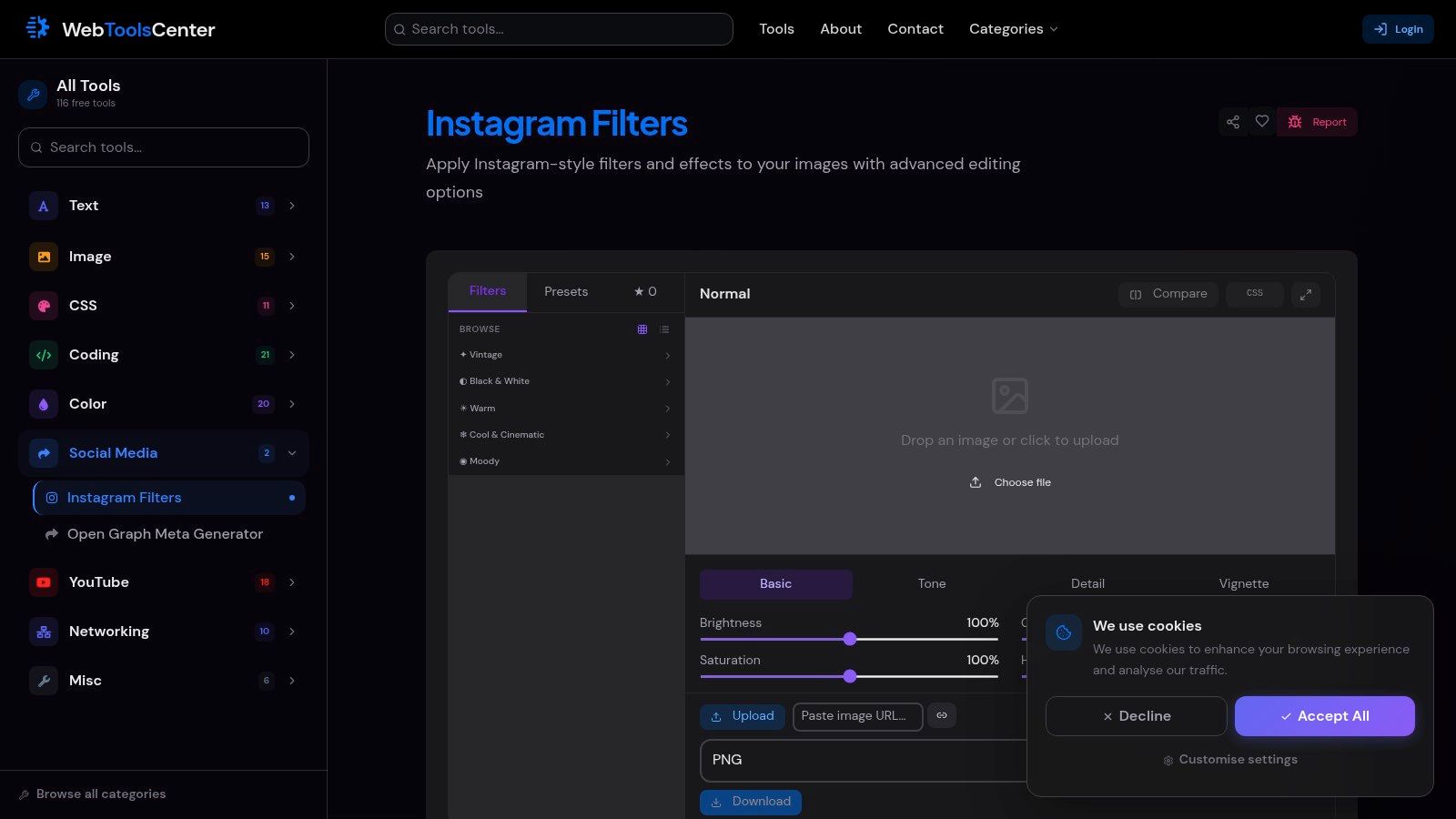Switch filter browser to grid view
1456x819 pixels.
click(x=642, y=329)
